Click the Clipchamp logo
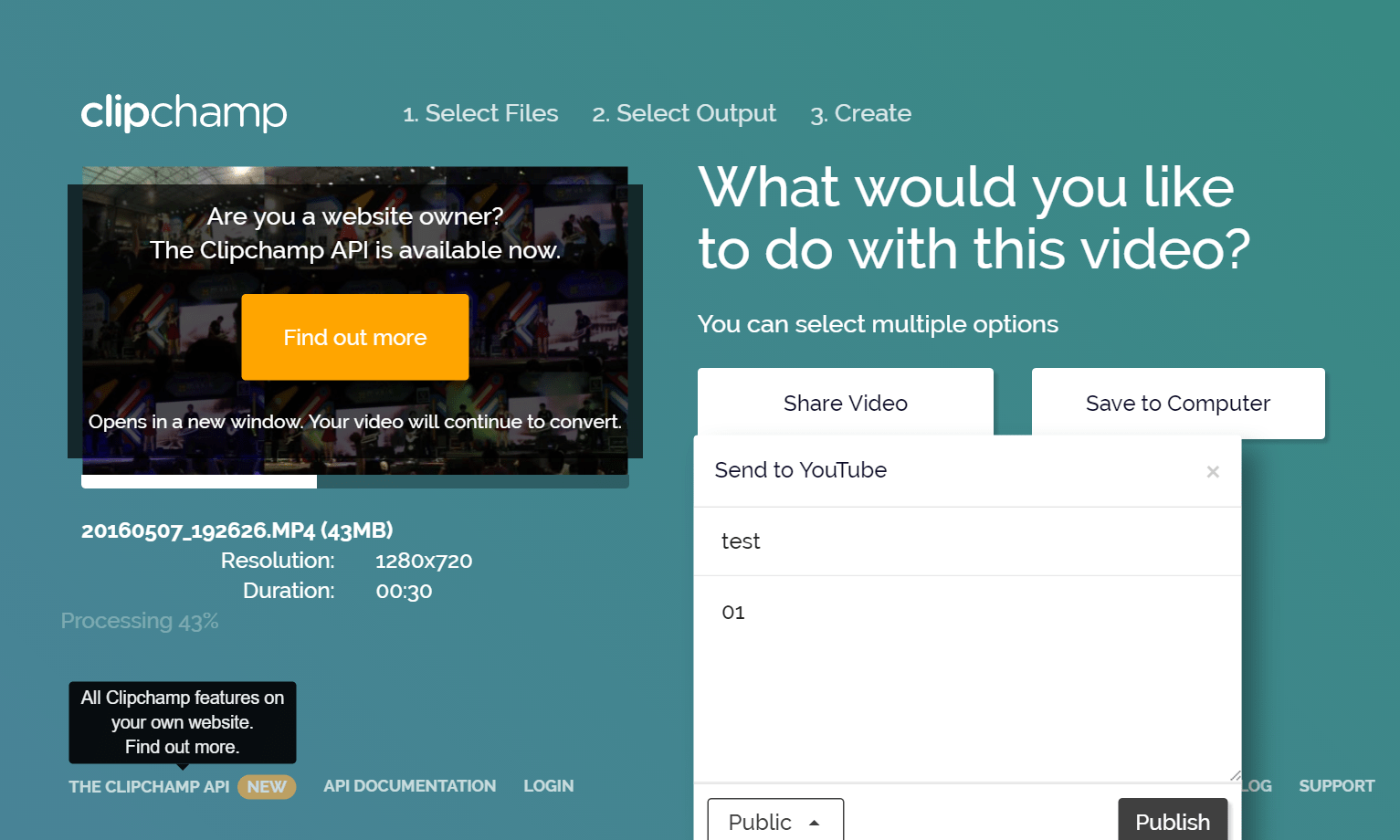 [184, 113]
